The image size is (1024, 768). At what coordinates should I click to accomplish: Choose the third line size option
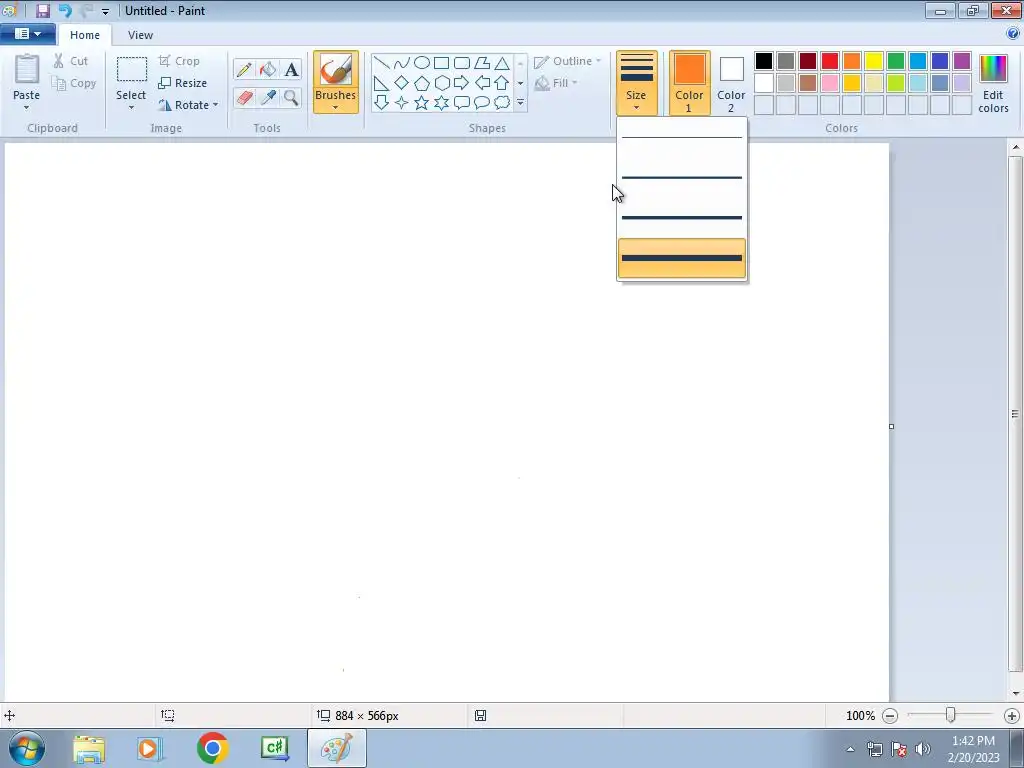[x=682, y=217]
